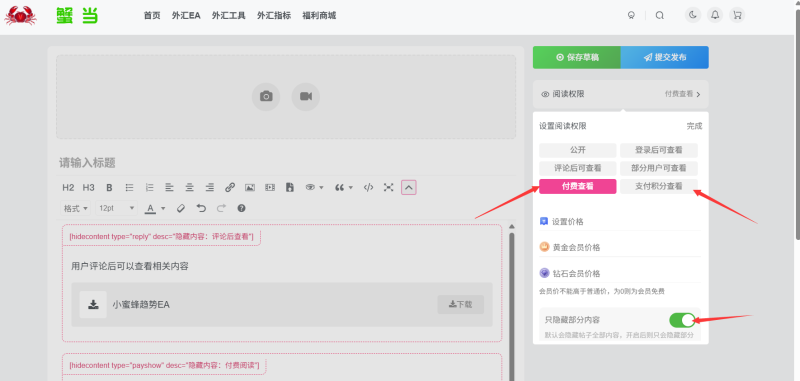Apply the text color A button
This screenshot has width=800, height=381.
coord(150,208)
